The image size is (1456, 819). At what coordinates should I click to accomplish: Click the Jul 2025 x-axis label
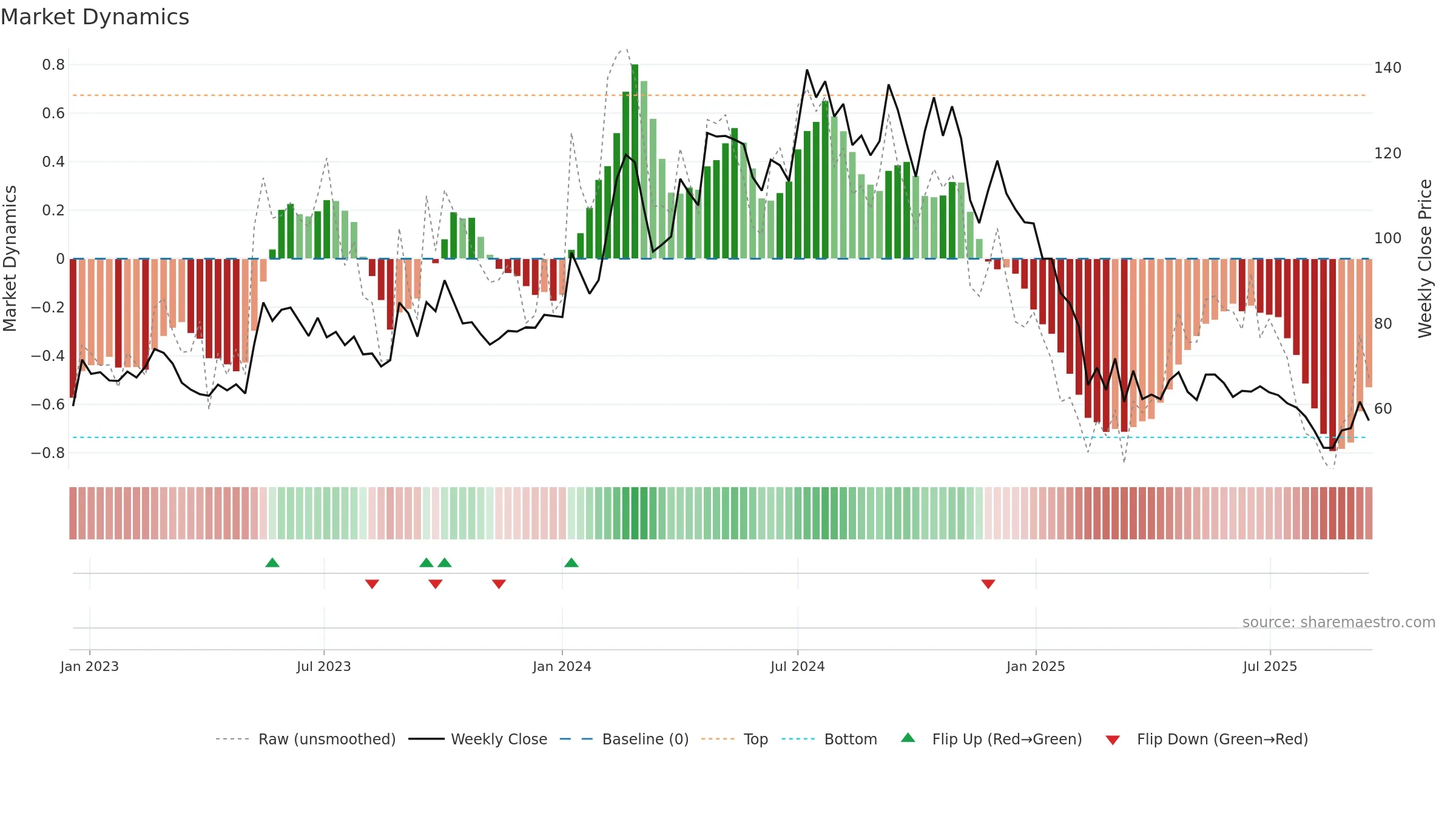point(1270,666)
